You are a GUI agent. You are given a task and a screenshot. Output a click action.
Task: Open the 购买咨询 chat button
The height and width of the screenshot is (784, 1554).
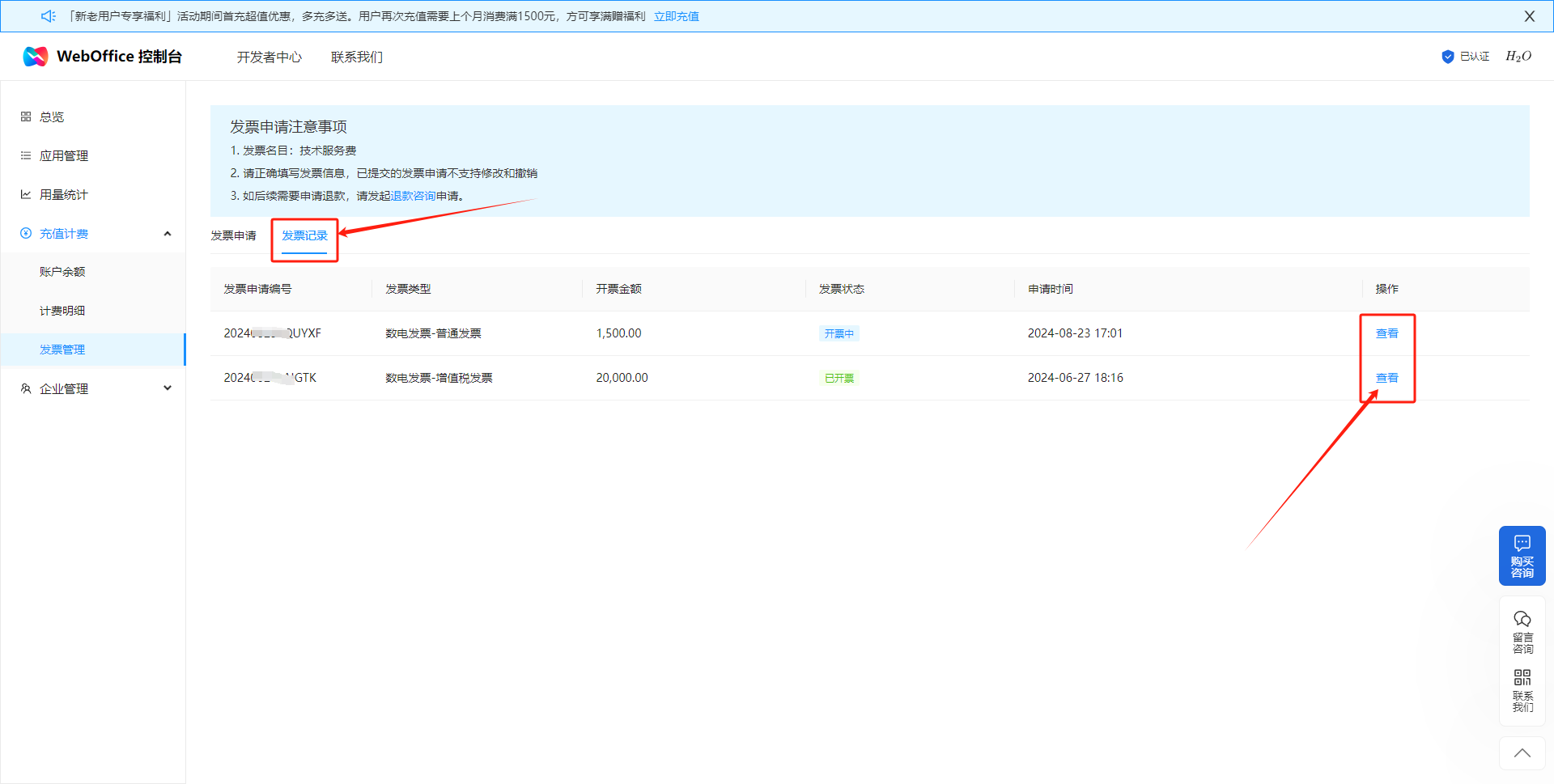pyautogui.click(x=1522, y=556)
